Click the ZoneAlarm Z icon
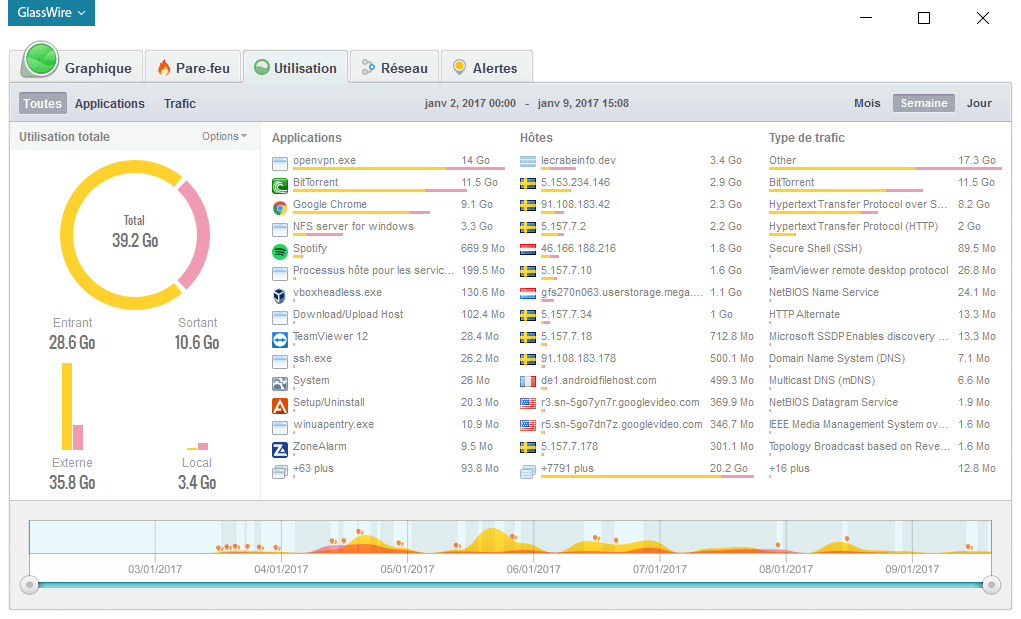The height and width of the screenshot is (619, 1021). (280, 450)
